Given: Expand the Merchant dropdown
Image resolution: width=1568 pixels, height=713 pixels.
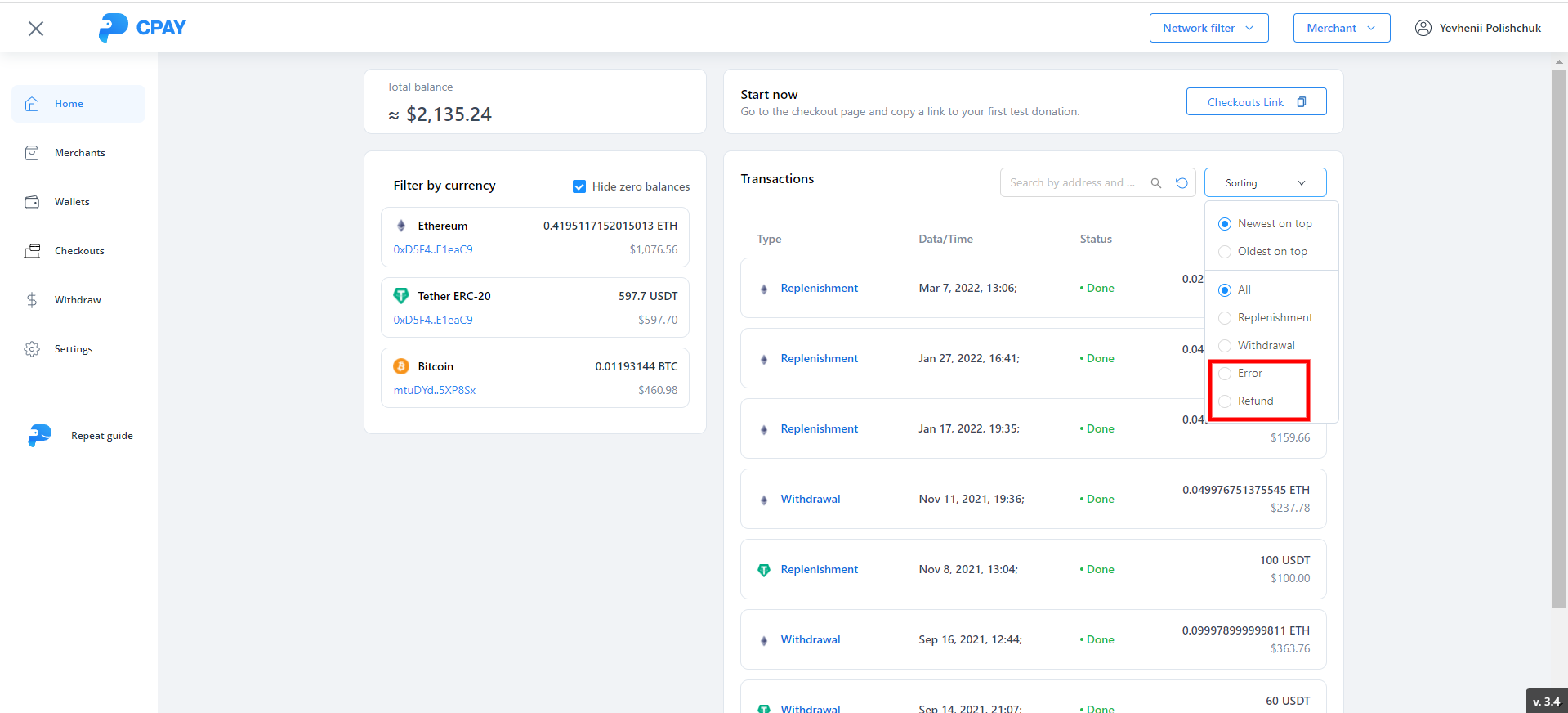Looking at the screenshot, I should coord(1341,28).
